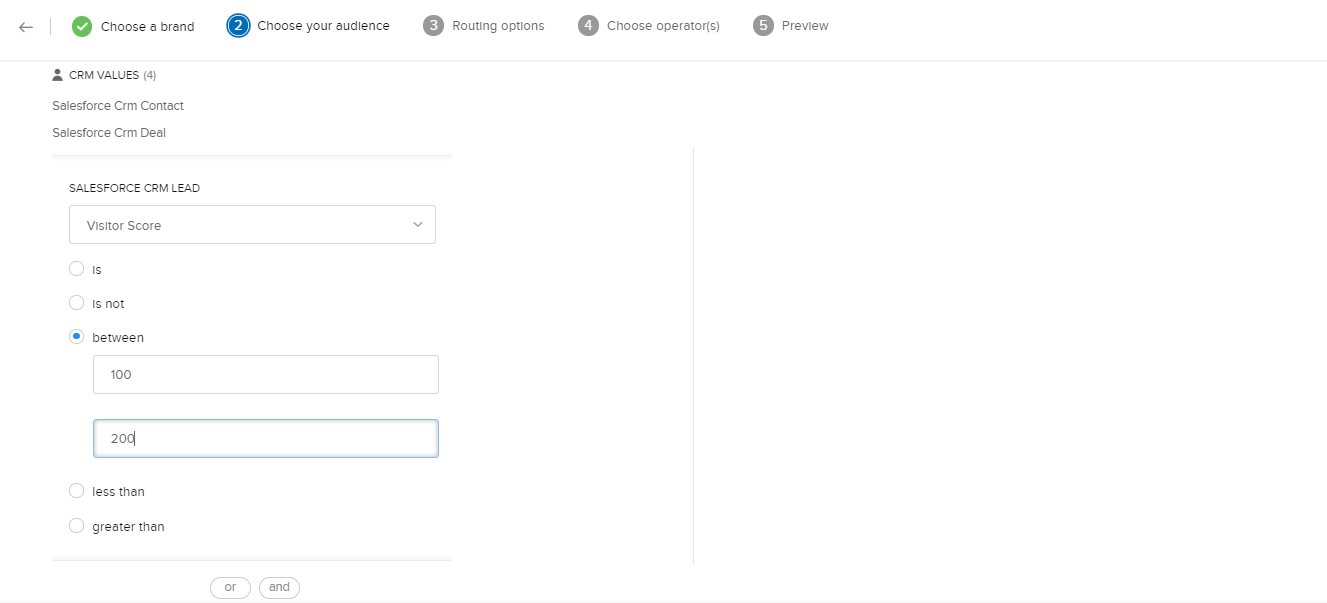
Task: Click the green checkmark step icon
Action: 82,26
